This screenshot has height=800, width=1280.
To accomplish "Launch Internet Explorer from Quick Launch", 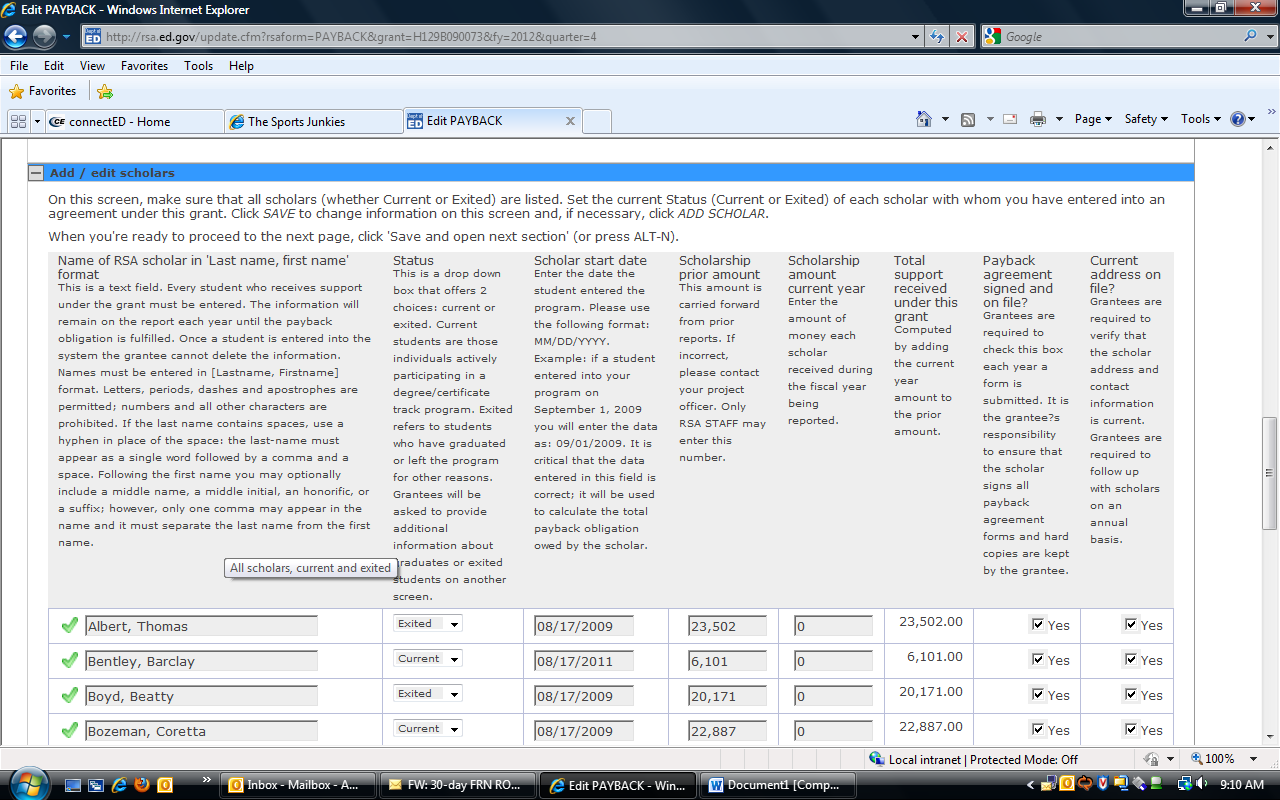I will pos(119,785).
